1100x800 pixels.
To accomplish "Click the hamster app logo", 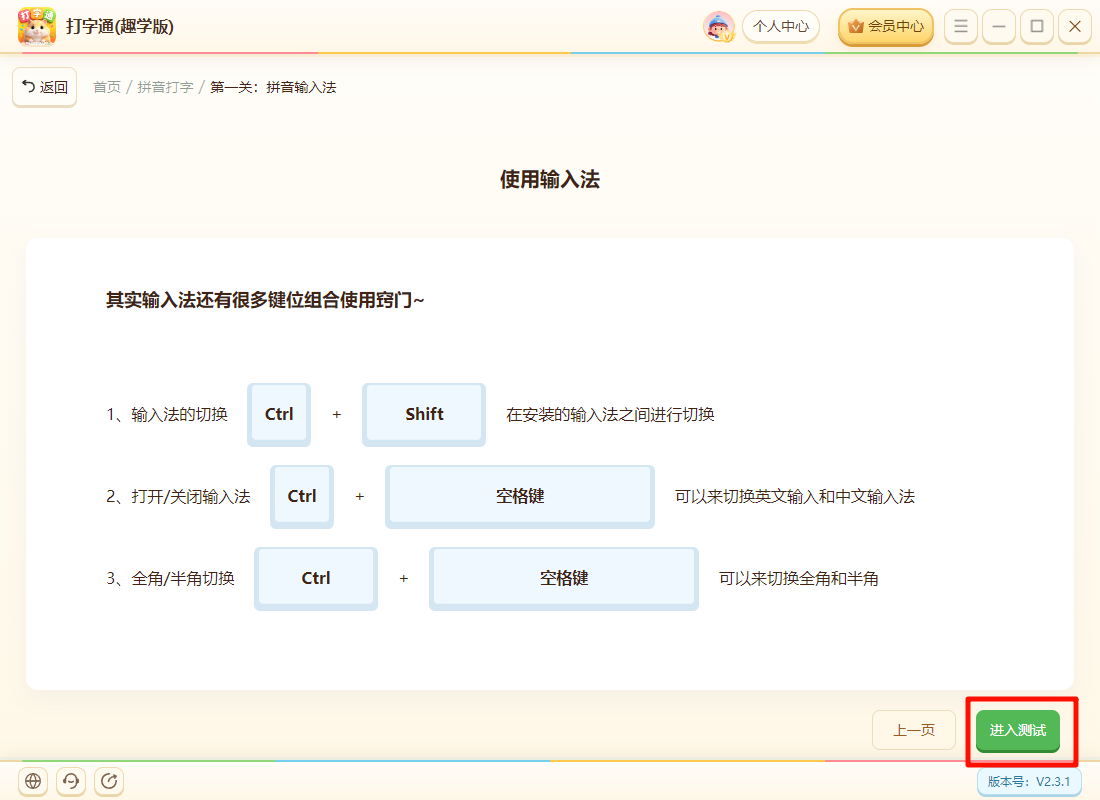I will [x=36, y=26].
